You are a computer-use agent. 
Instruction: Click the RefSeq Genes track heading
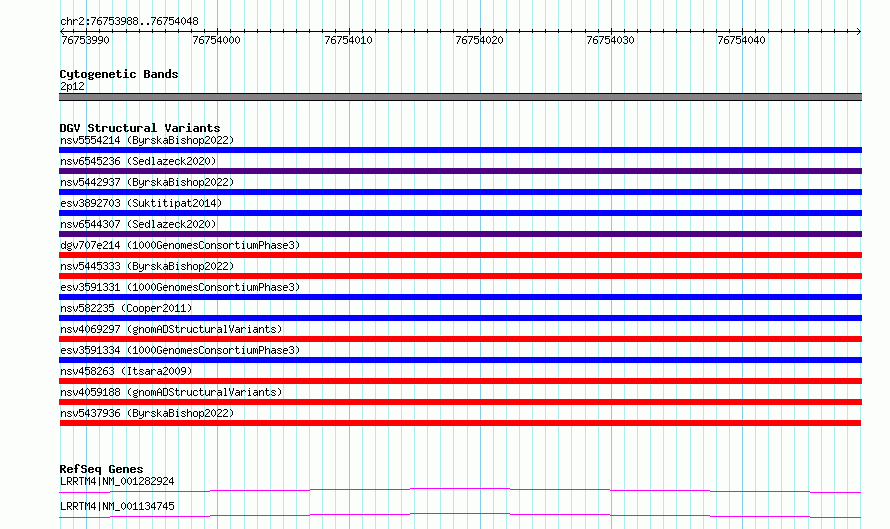click(x=101, y=469)
